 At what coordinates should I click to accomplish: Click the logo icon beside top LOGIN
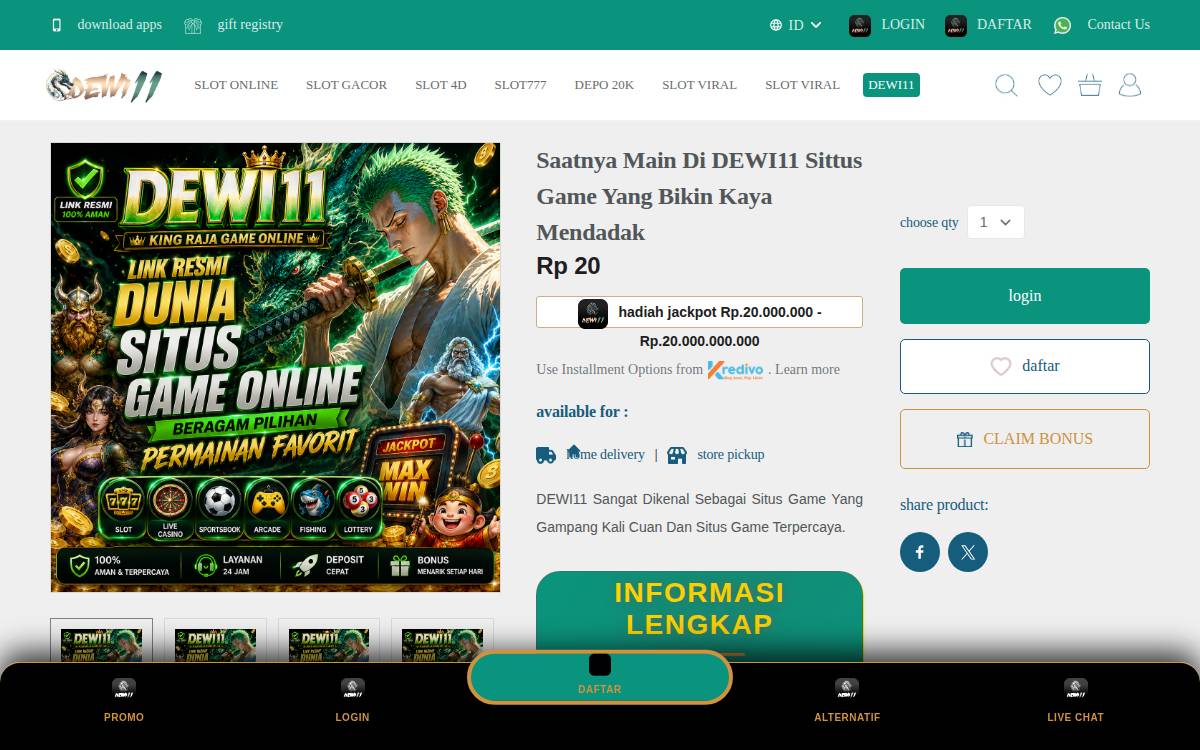860,25
